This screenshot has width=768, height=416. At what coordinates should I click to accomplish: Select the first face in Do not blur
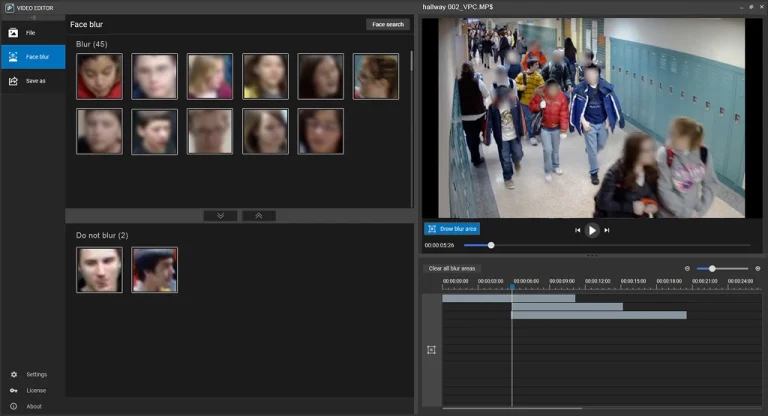click(x=99, y=270)
